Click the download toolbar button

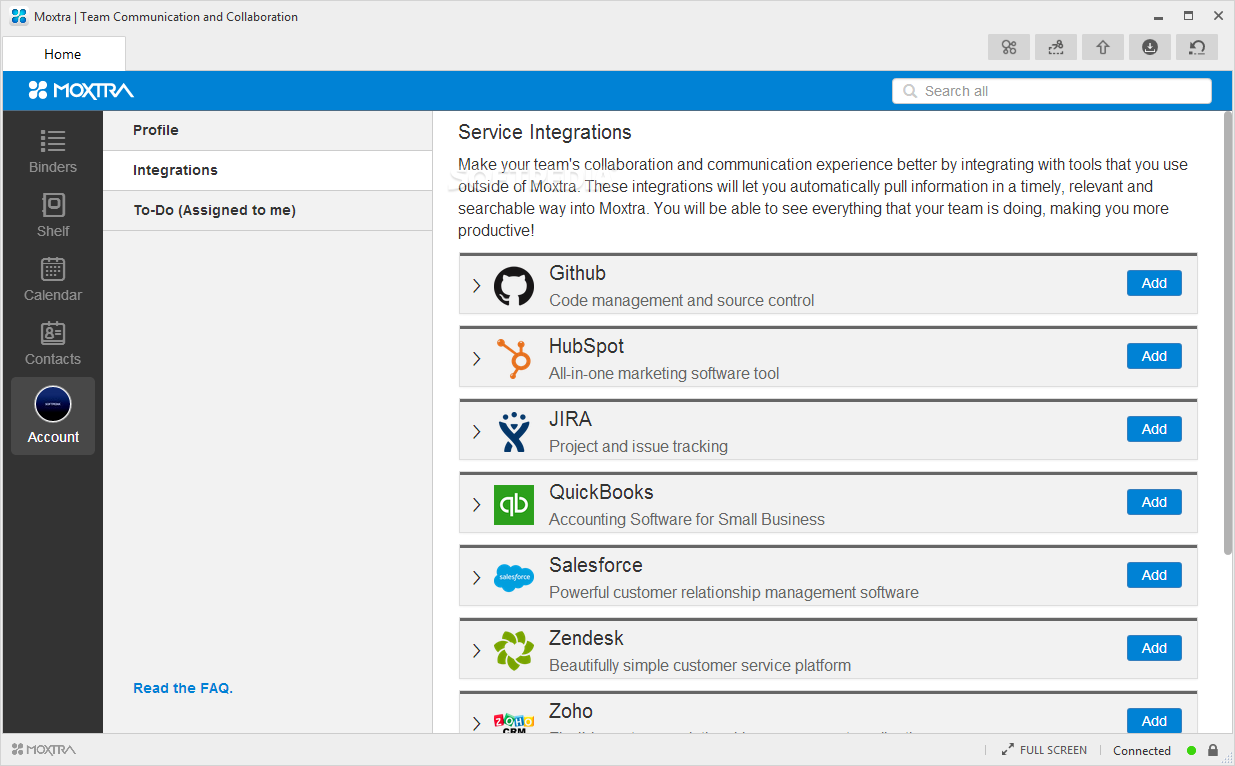tap(1150, 47)
